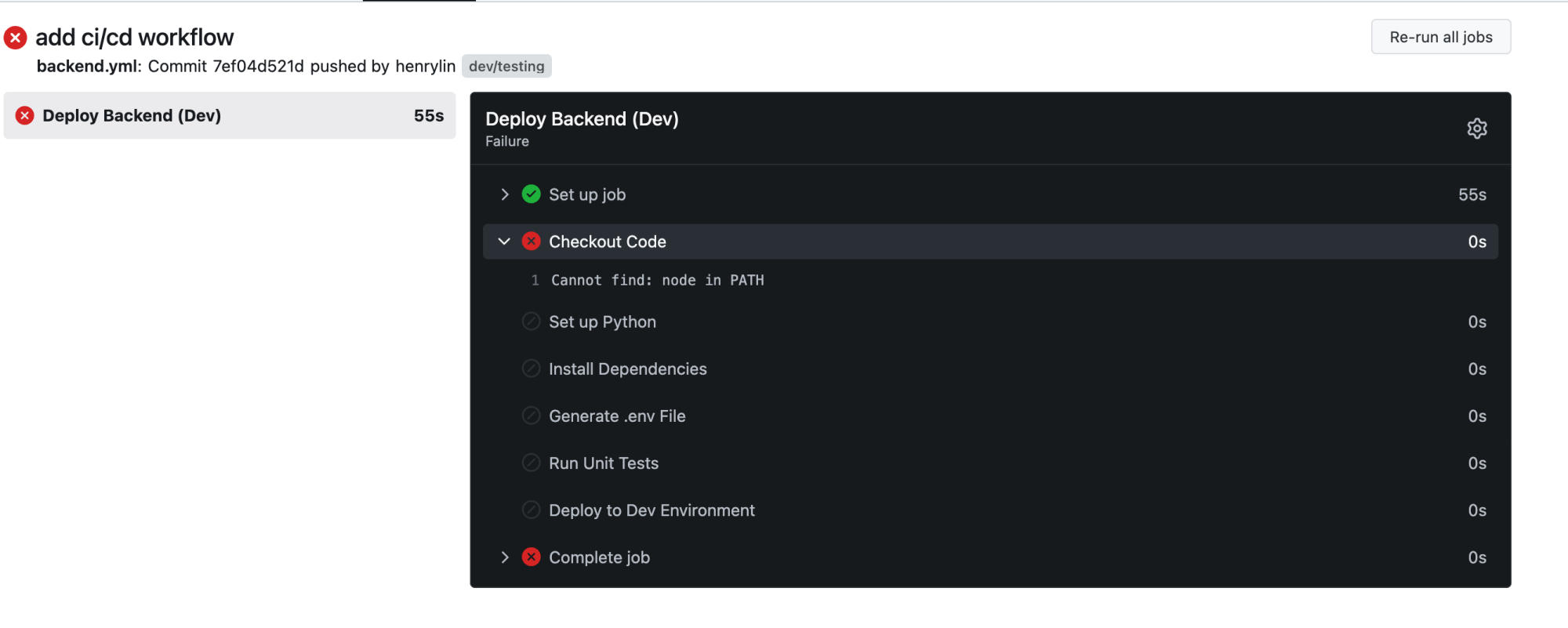
Task: Click skipped icon next to Run Unit Tests
Action: [531, 463]
